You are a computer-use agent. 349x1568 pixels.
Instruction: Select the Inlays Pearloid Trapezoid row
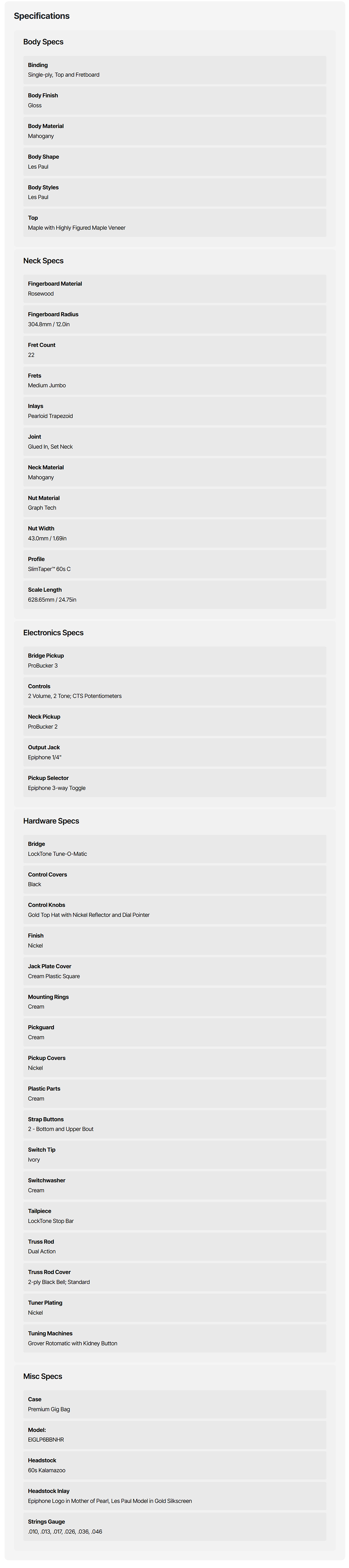pos(174,411)
